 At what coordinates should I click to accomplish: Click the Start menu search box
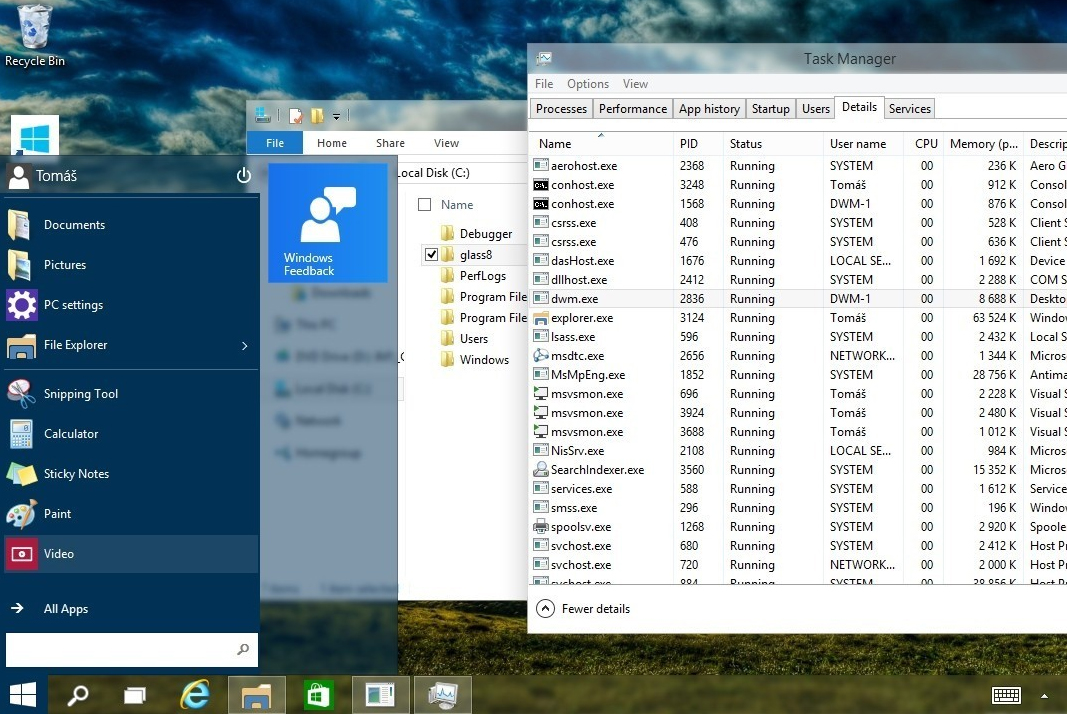click(x=120, y=650)
